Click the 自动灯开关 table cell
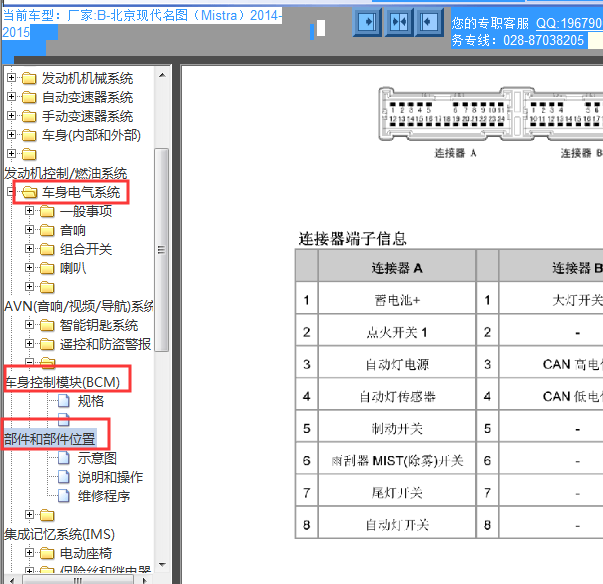 (397, 524)
